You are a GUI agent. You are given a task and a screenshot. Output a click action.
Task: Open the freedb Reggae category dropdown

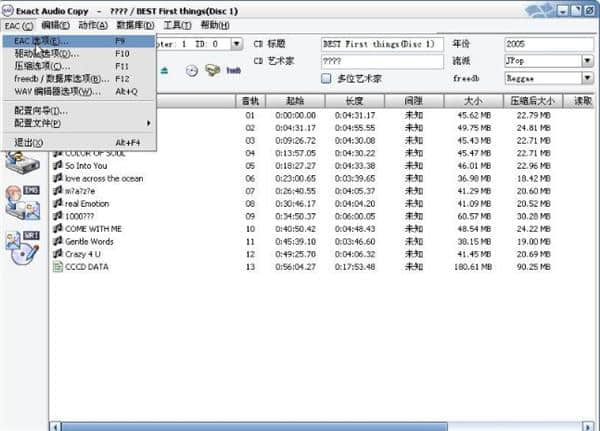tap(586, 78)
